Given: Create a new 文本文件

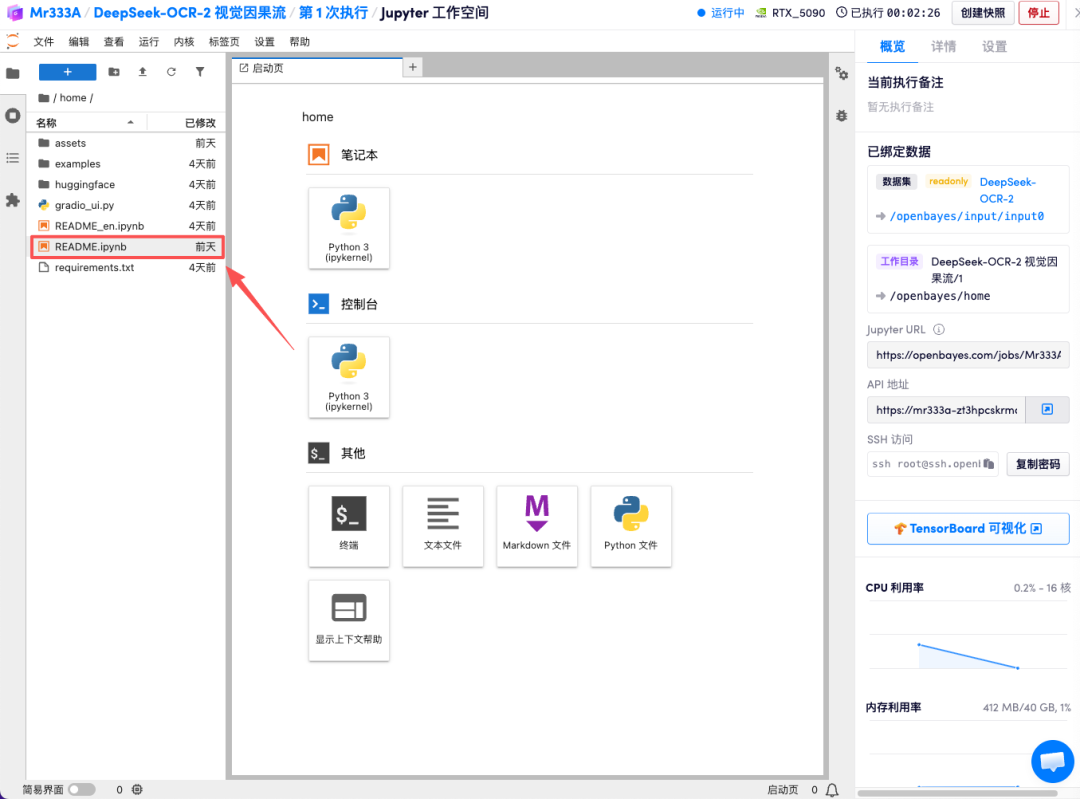Looking at the screenshot, I should click(x=443, y=526).
